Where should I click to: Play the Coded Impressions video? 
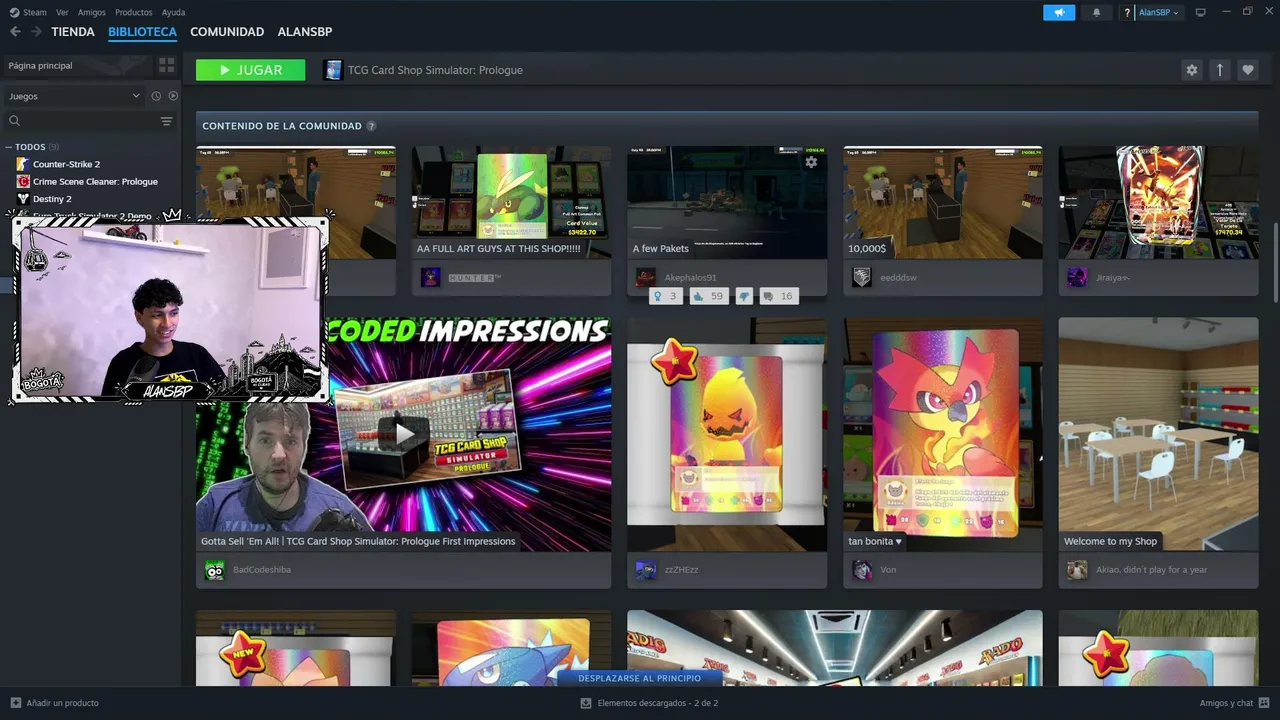pos(404,433)
